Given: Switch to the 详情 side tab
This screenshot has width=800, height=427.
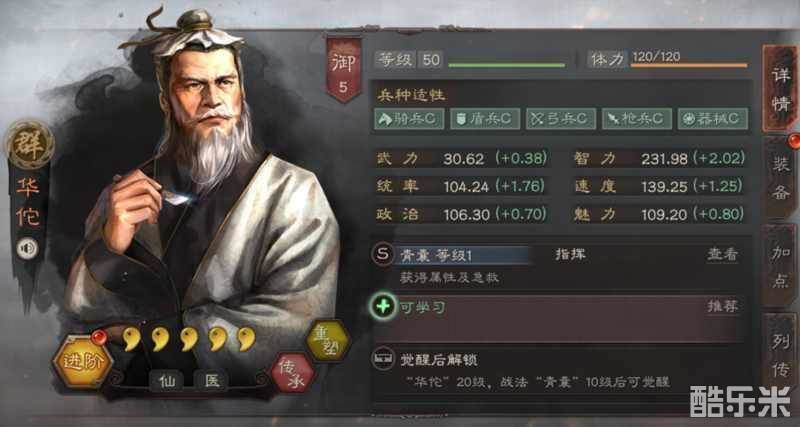Looking at the screenshot, I should (780, 89).
